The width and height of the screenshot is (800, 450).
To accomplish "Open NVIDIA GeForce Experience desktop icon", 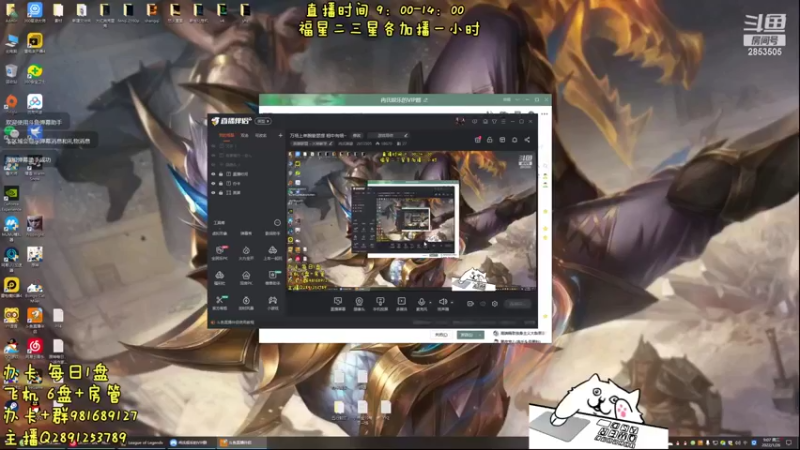I will (11, 193).
